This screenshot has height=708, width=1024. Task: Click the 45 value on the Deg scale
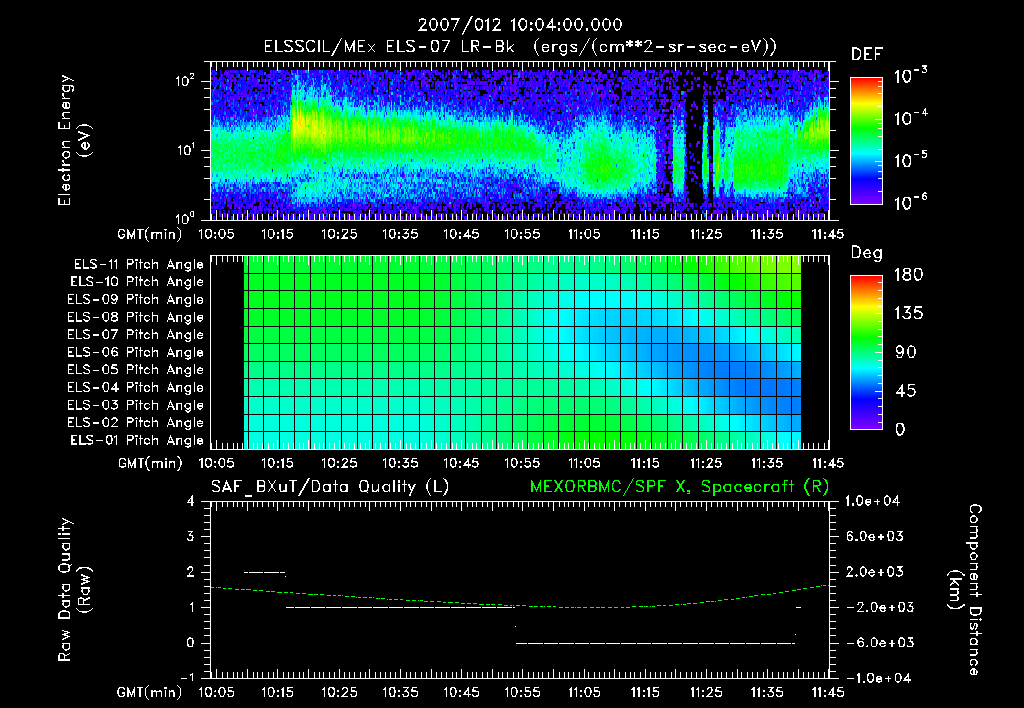[x=906, y=391]
